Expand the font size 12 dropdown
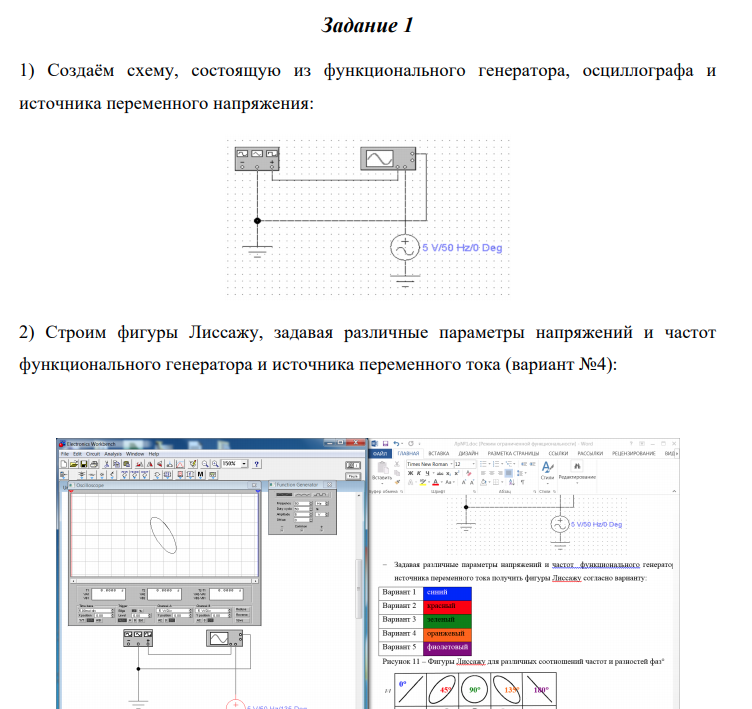 click(472, 464)
